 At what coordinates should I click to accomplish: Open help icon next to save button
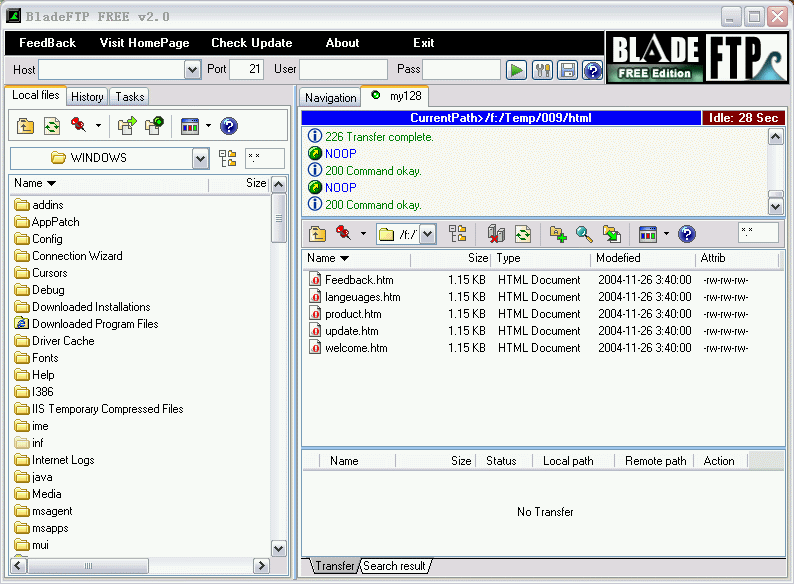tap(592, 70)
